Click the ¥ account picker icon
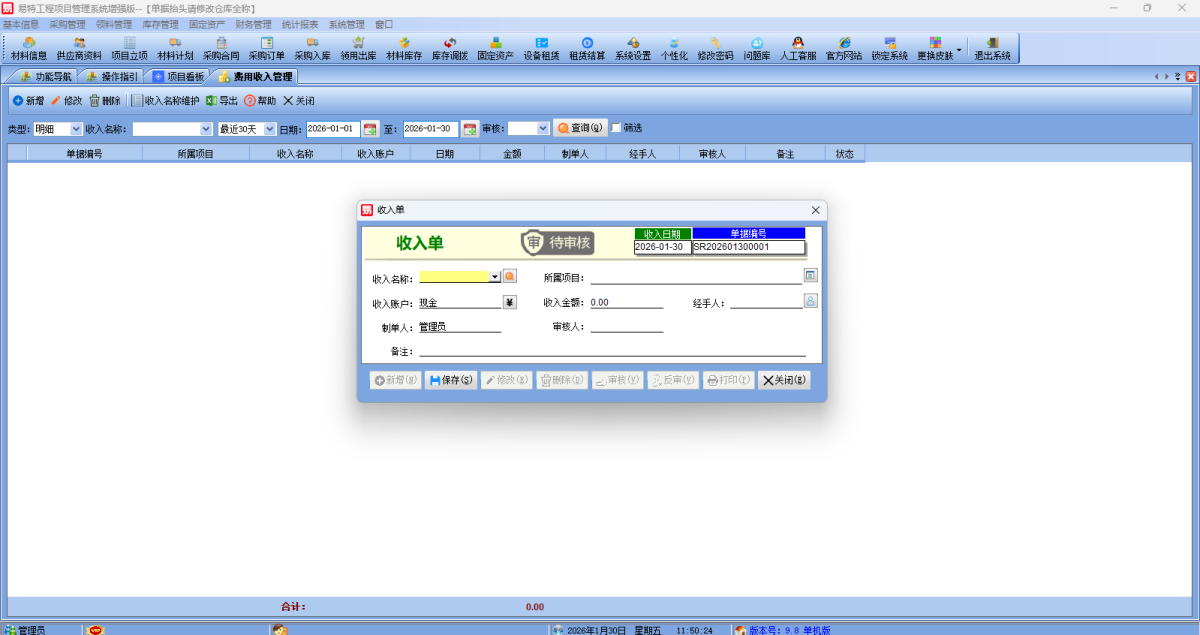1200x635 pixels. pos(510,302)
